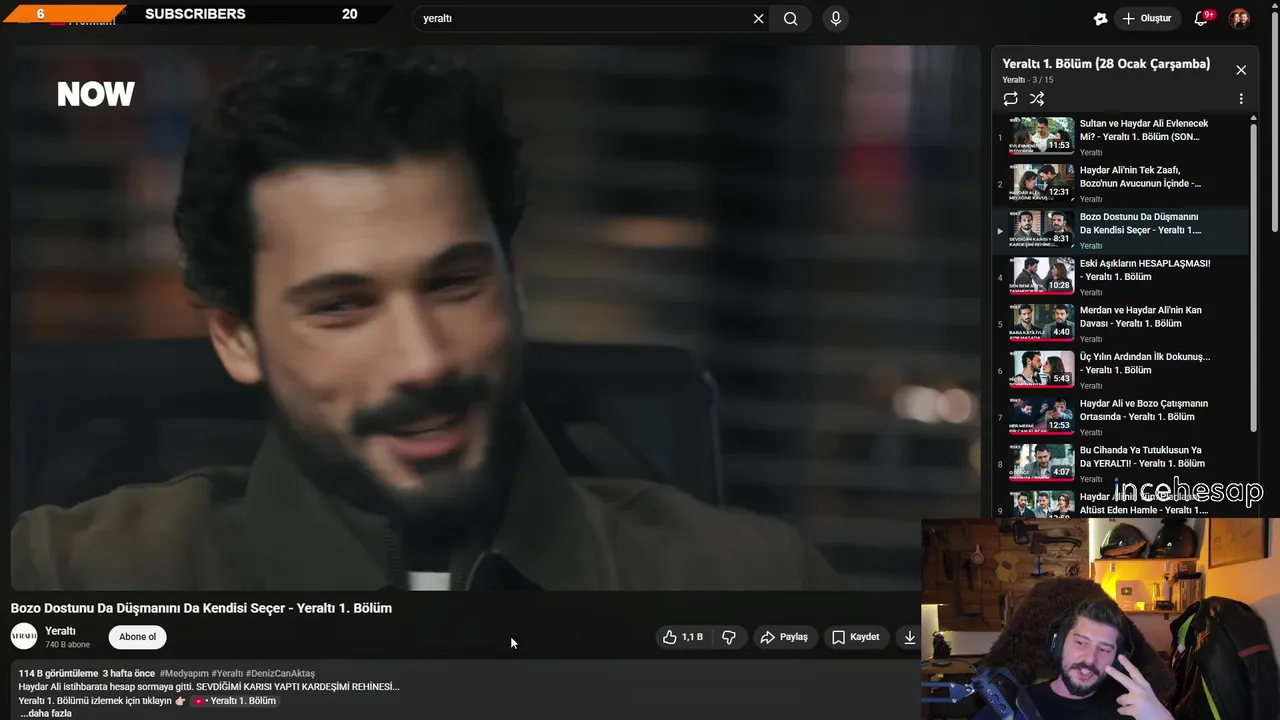Select Bozo Dostunu Da Düşmanını playlist item

click(1122, 231)
